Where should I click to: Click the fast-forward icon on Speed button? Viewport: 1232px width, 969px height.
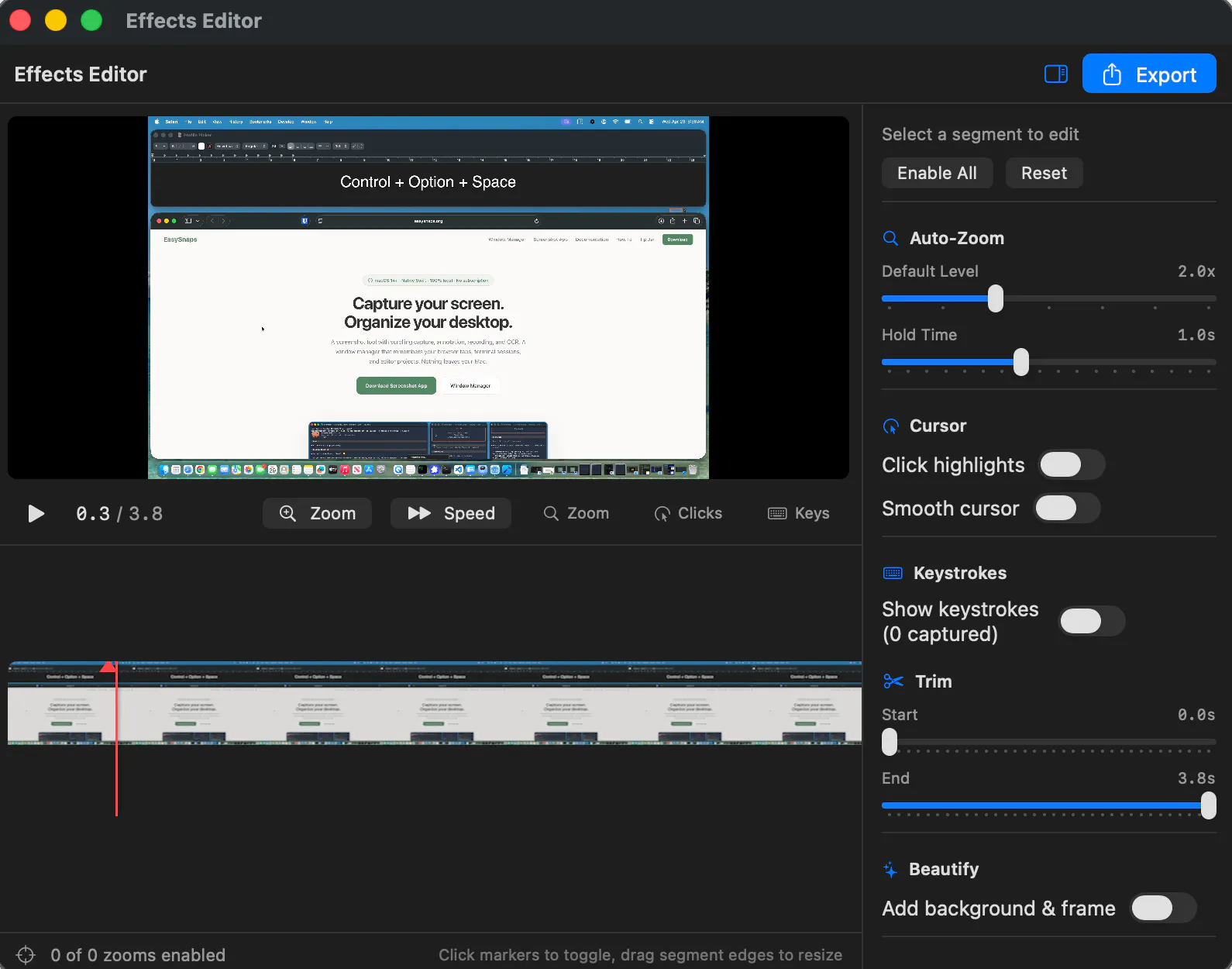tap(419, 513)
